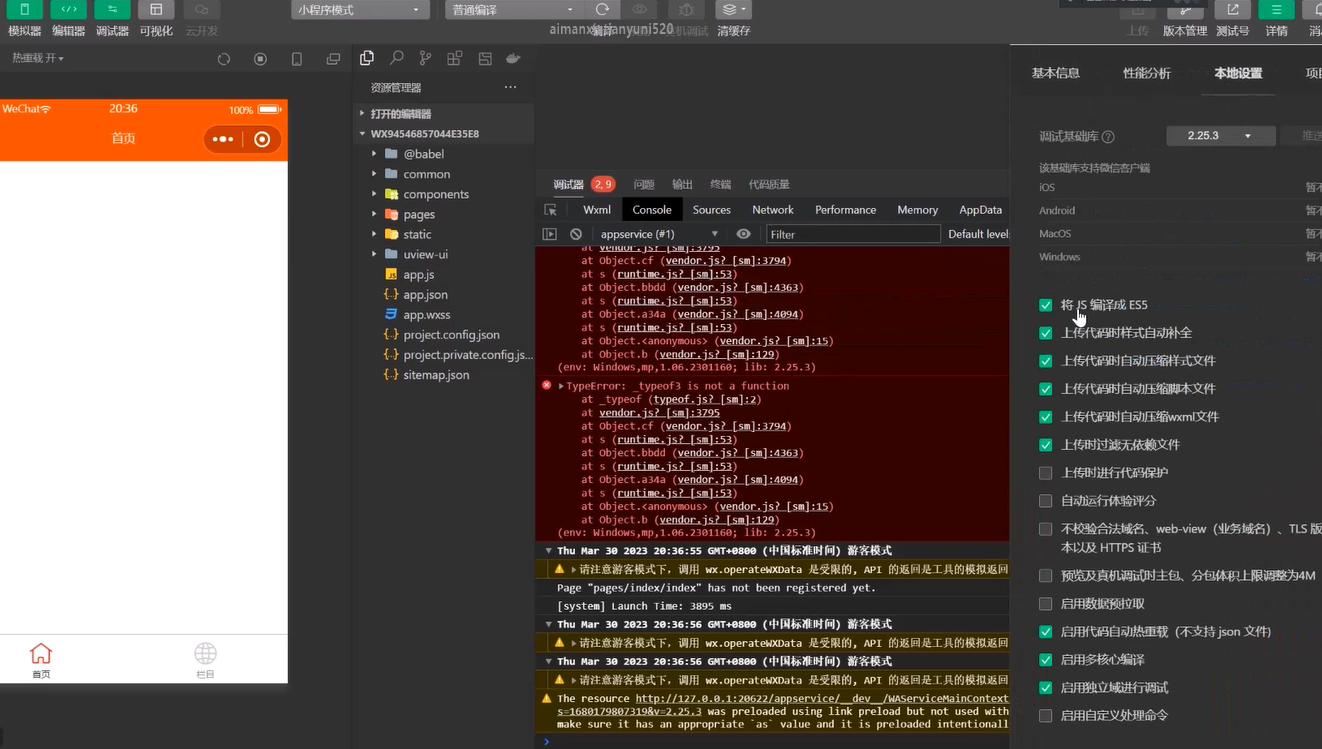Click the 测试号 test account icon
Screen dimensions: 1322x749
1232,9
